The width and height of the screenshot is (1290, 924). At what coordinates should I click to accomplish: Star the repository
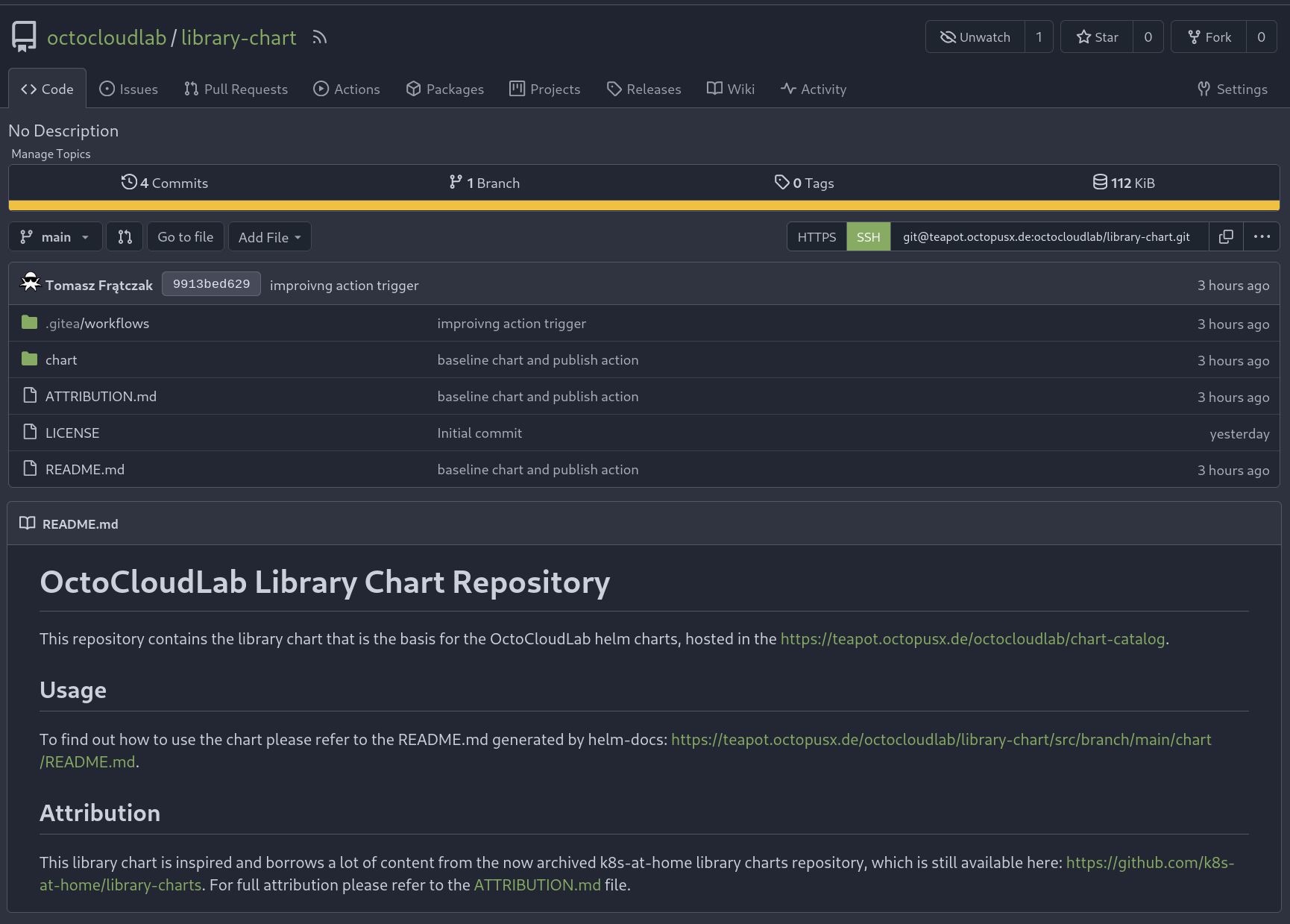click(1097, 37)
